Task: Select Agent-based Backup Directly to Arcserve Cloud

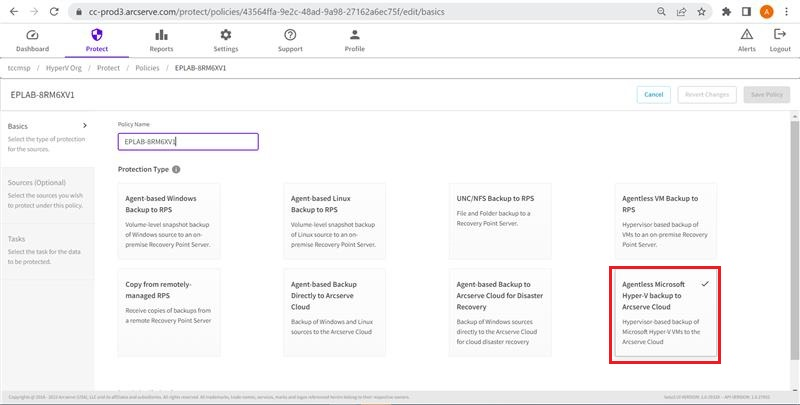Action: (335, 312)
